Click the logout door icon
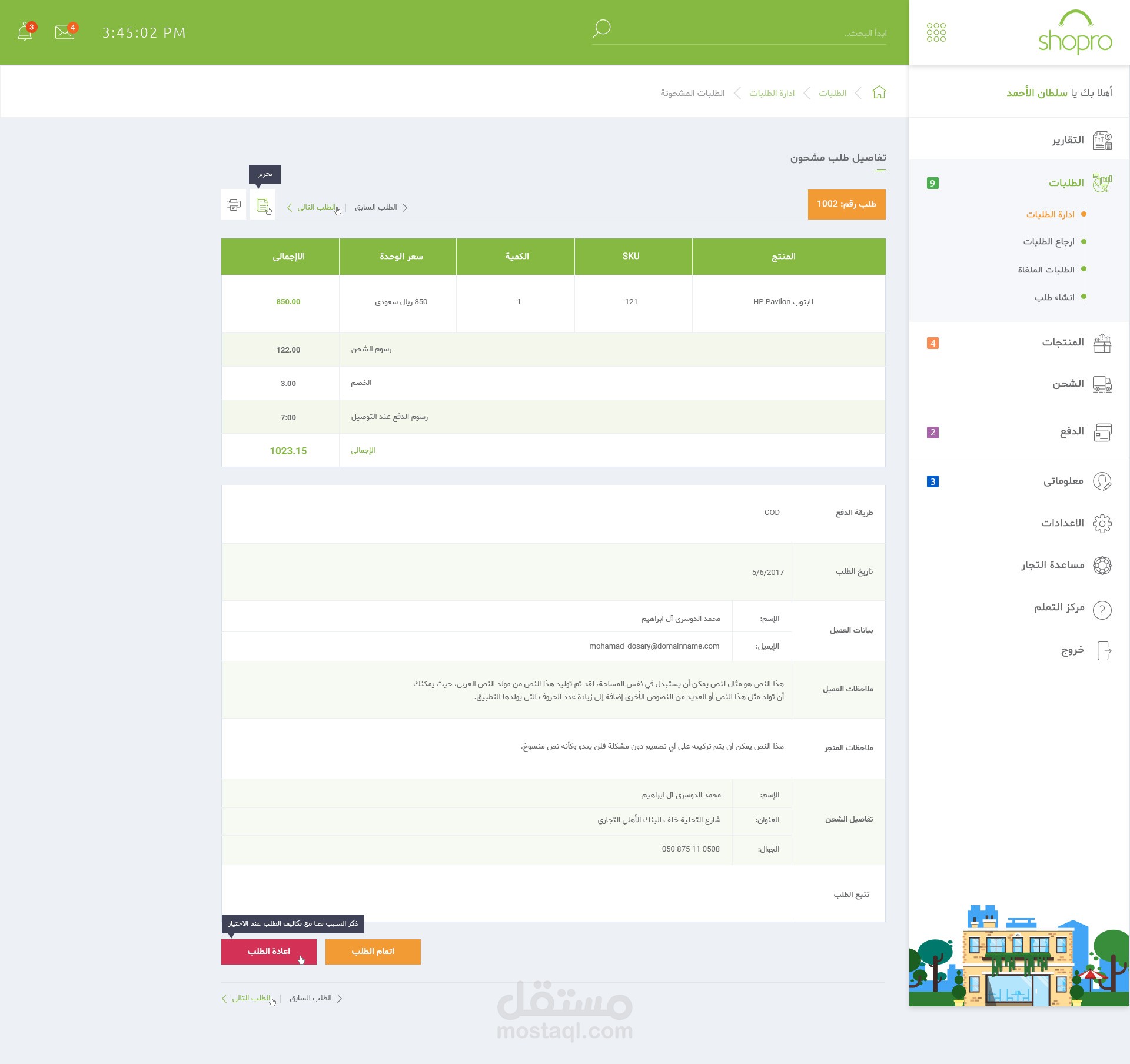 1103,651
